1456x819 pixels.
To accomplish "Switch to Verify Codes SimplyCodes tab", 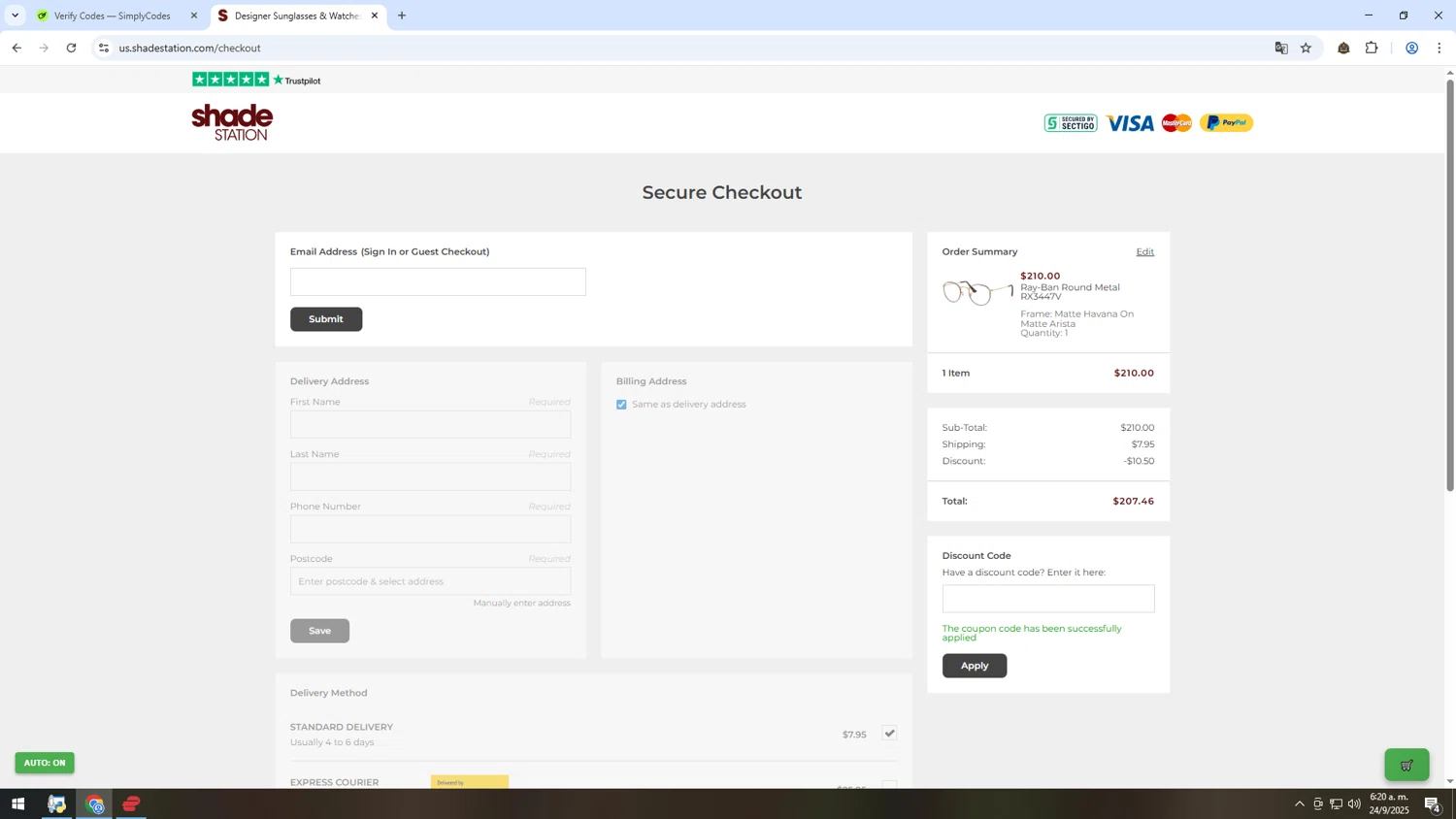I will [112, 16].
